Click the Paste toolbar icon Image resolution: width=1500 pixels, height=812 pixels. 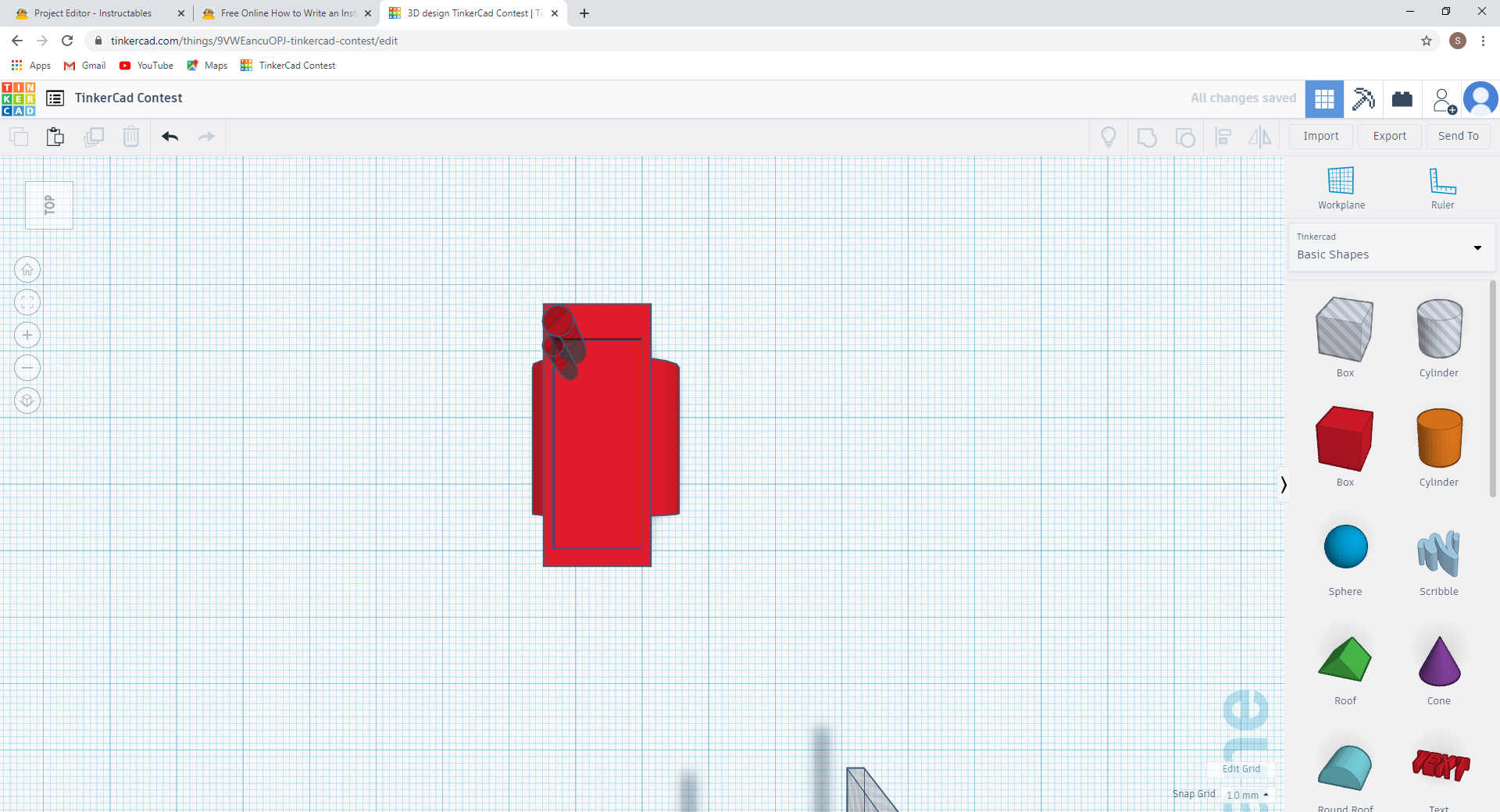[55, 137]
